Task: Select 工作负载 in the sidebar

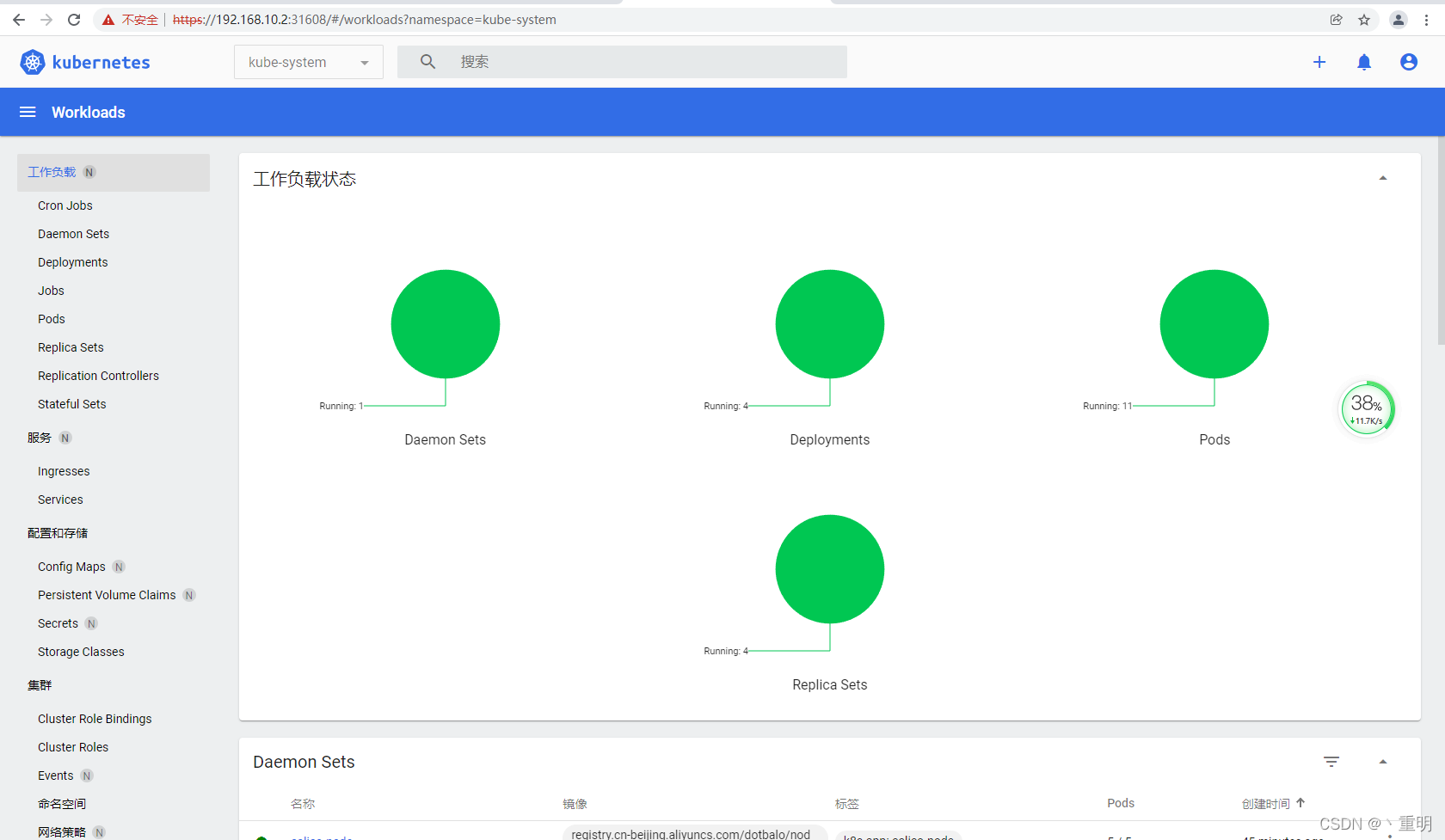Action: [x=114, y=172]
